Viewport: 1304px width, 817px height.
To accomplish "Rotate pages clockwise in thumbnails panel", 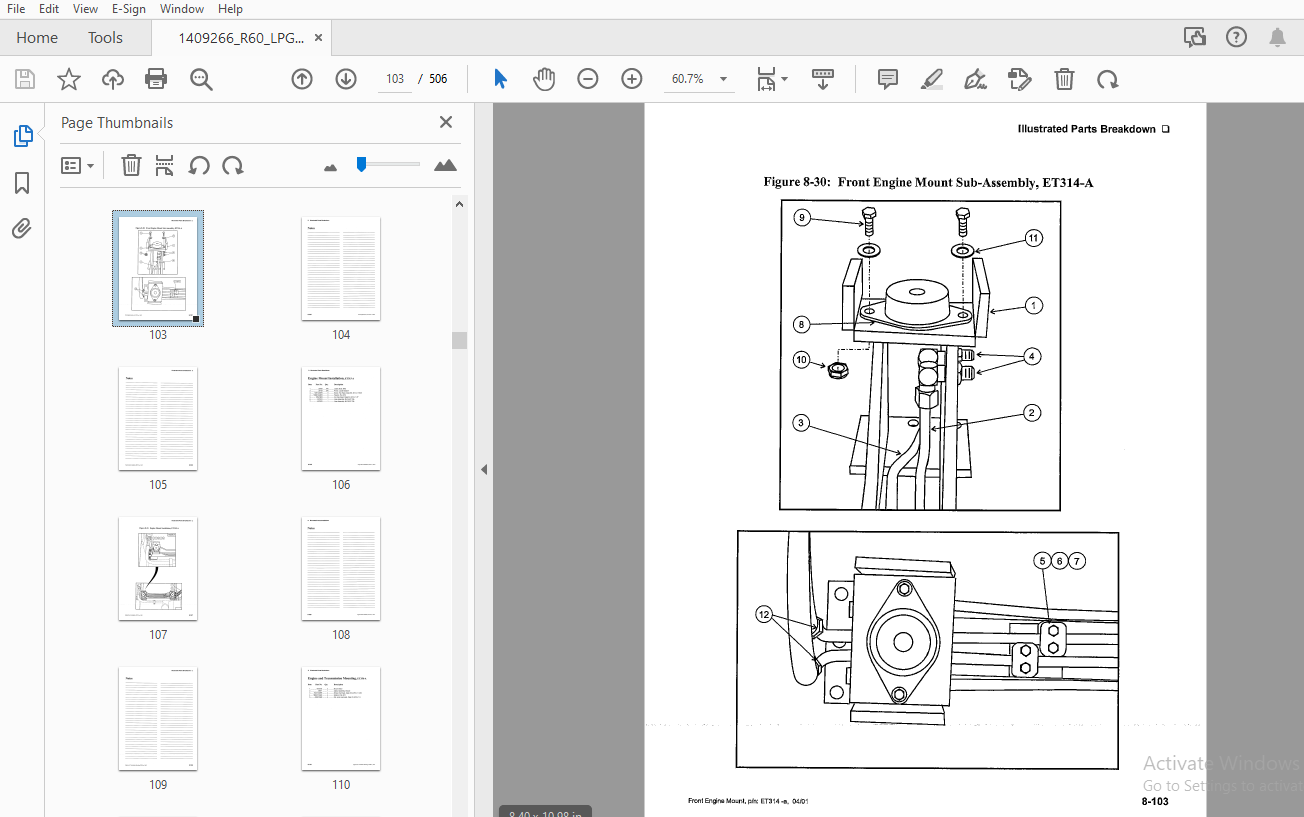I will point(233,165).
